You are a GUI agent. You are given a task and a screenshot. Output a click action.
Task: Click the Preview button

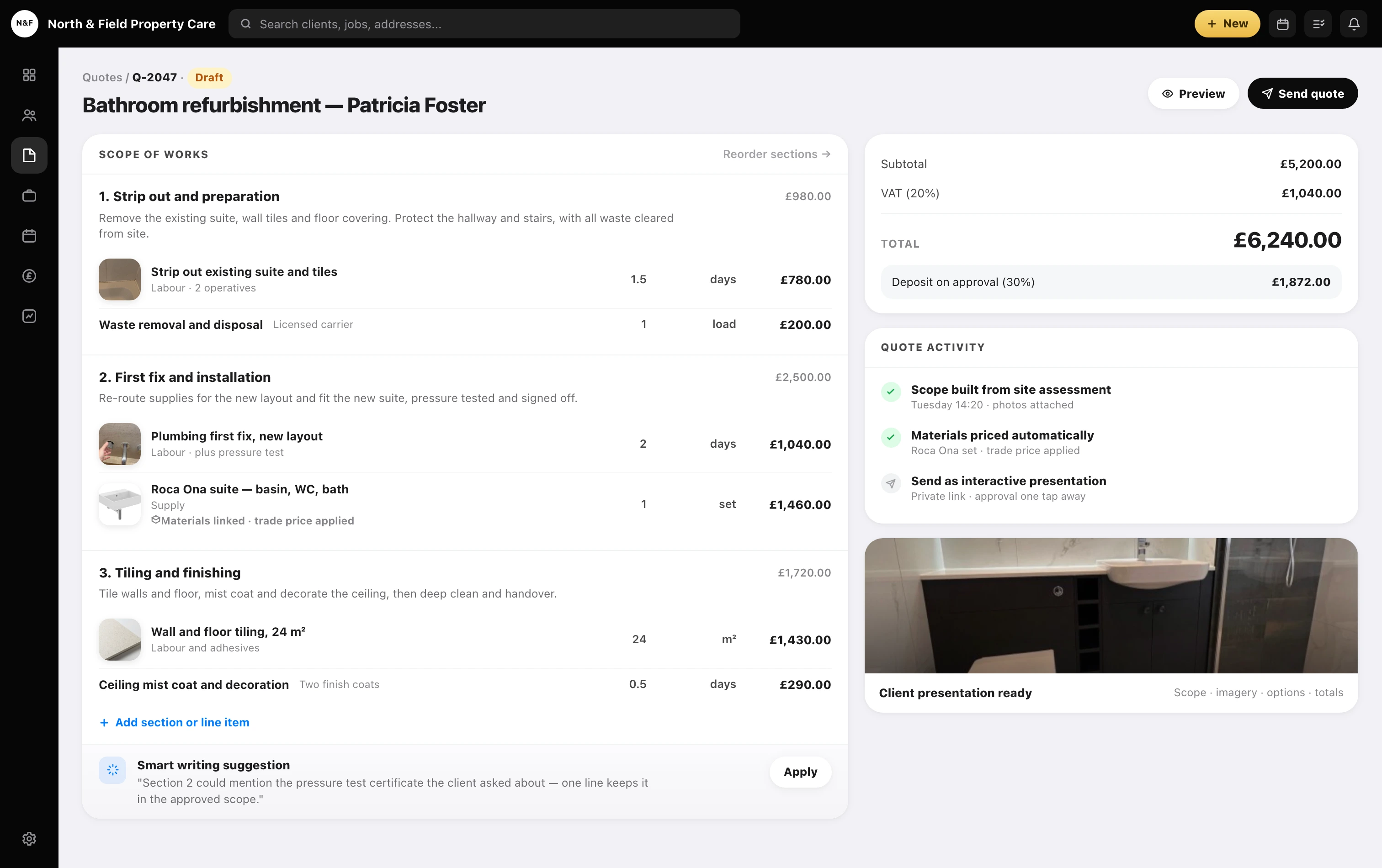point(1193,94)
